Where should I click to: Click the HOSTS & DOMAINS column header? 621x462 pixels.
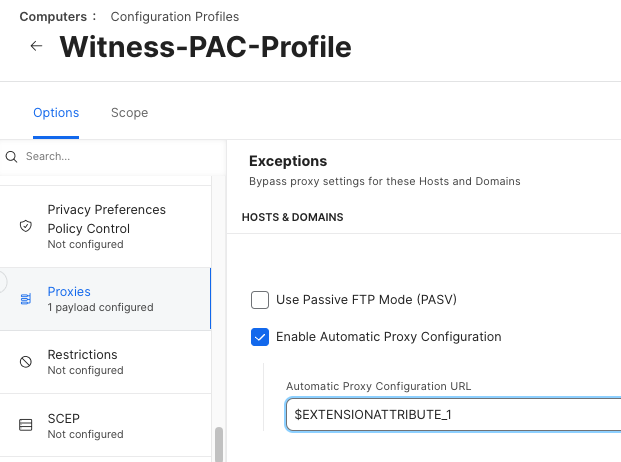click(292, 217)
